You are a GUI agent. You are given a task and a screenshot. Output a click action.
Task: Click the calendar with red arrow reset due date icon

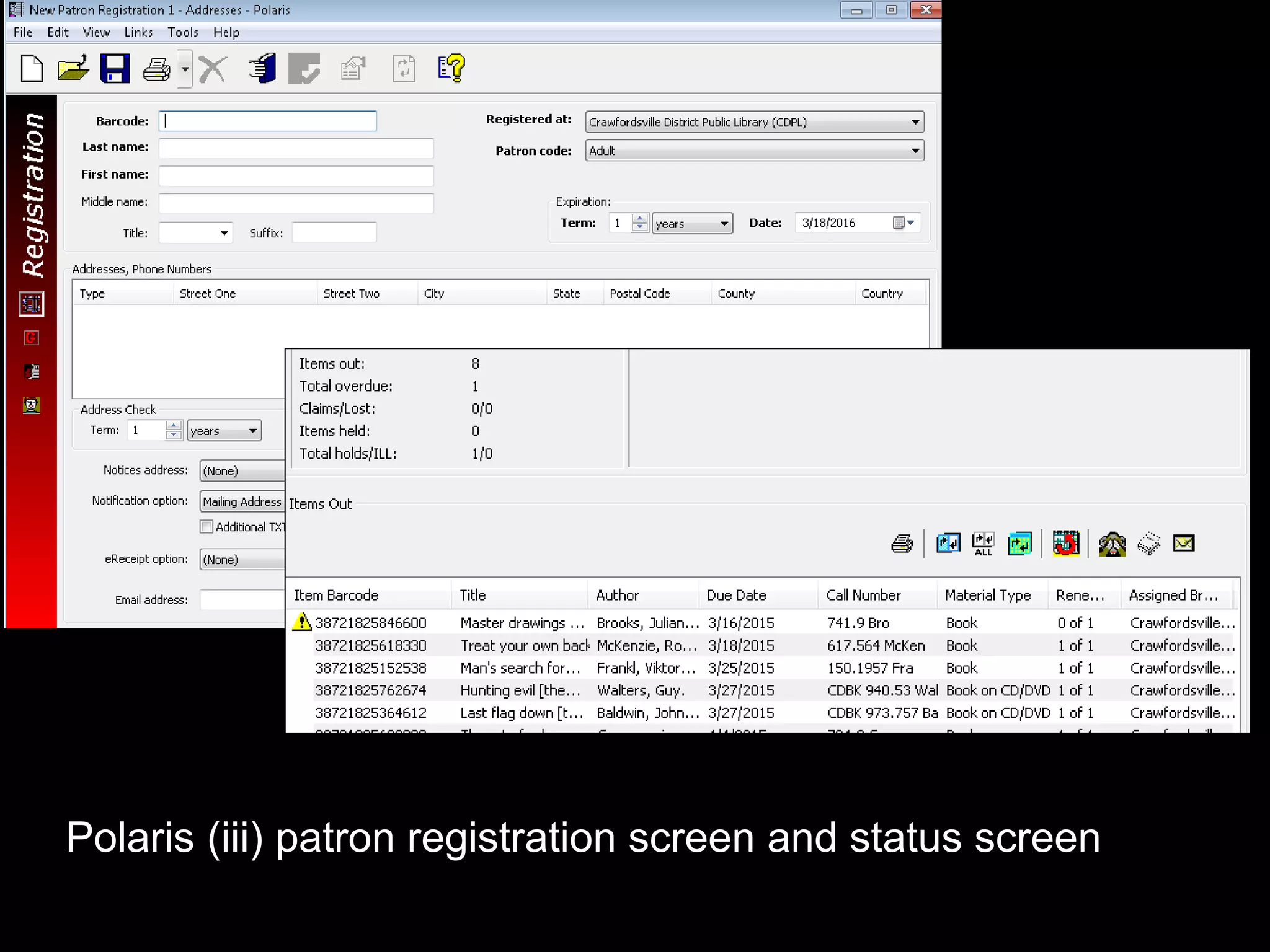point(1066,544)
